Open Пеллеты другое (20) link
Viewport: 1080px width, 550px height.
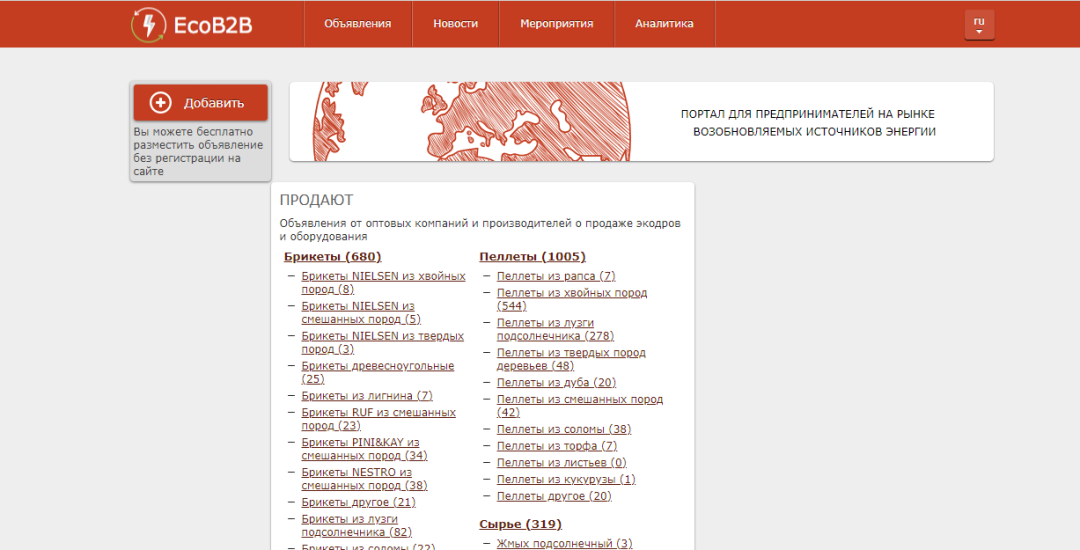tap(554, 496)
